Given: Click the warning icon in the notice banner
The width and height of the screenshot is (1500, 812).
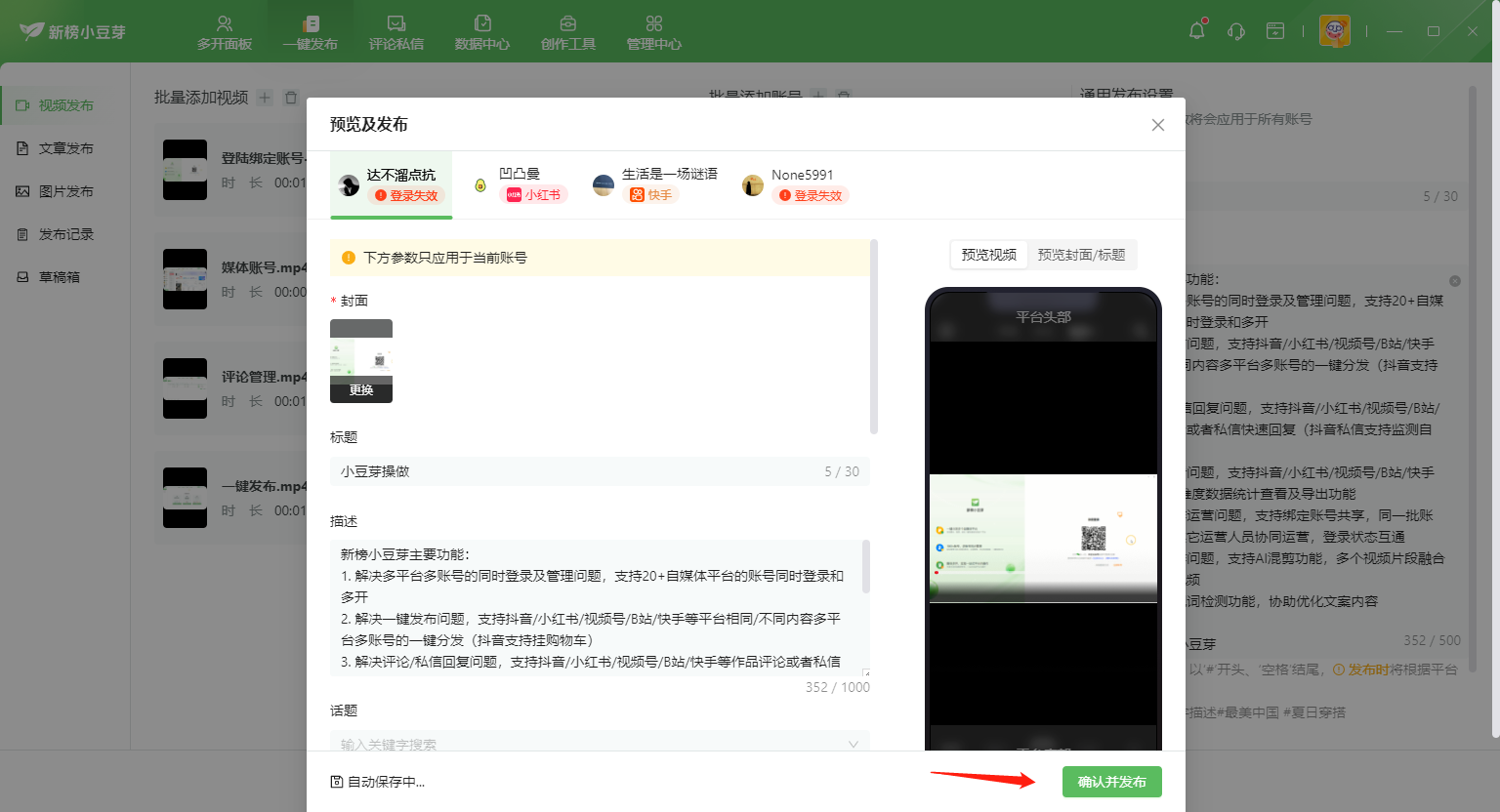Looking at the screenshot, I should (x=349, y=258).
